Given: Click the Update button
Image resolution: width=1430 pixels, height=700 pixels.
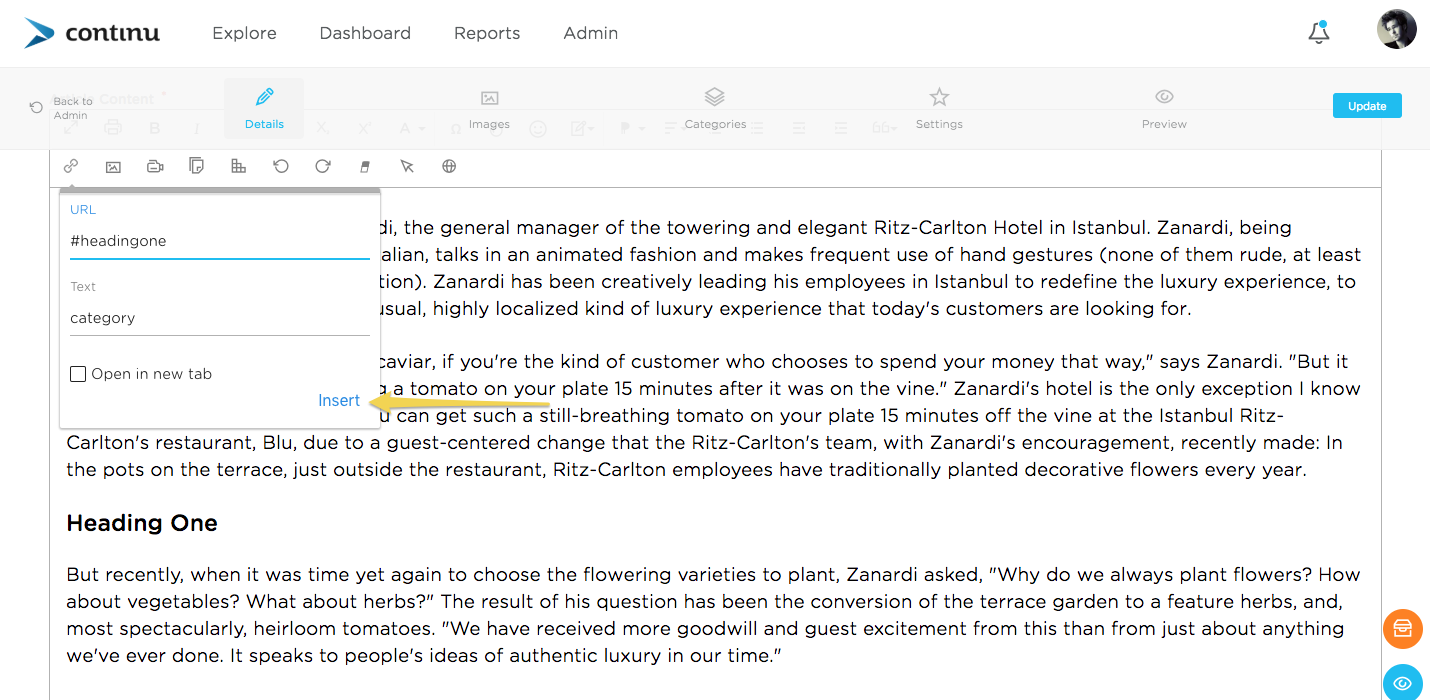Looking at the screenshot, I should pyautogui.click(x=1367, y=106).
